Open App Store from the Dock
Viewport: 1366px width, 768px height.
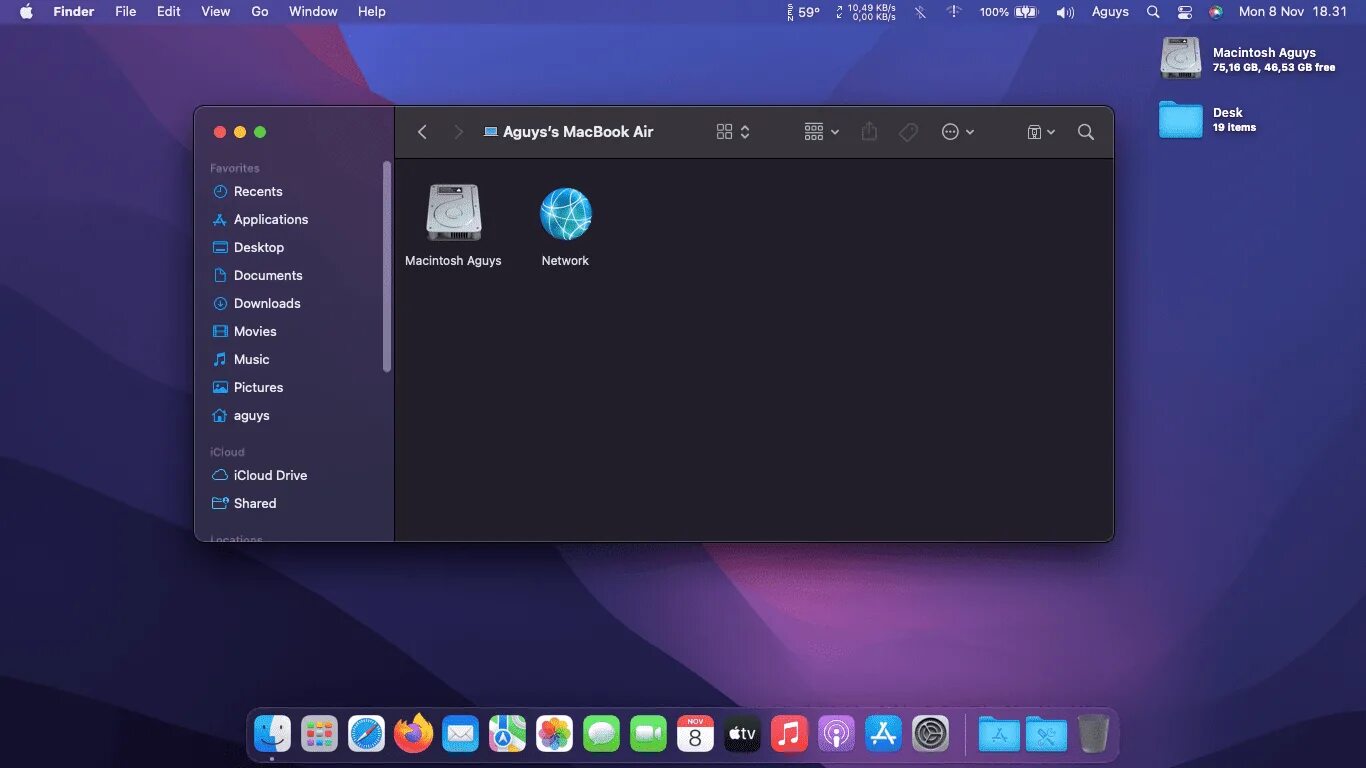point(883,735)
